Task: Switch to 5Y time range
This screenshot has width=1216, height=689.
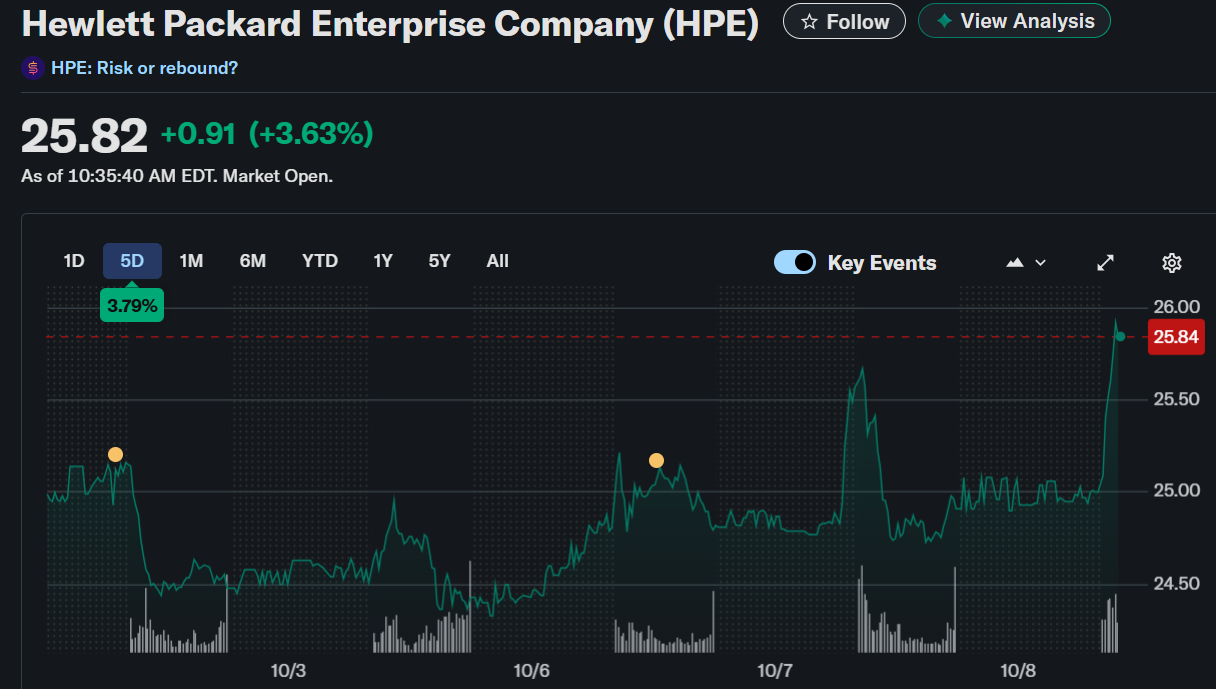Action: tap(440, 261)
